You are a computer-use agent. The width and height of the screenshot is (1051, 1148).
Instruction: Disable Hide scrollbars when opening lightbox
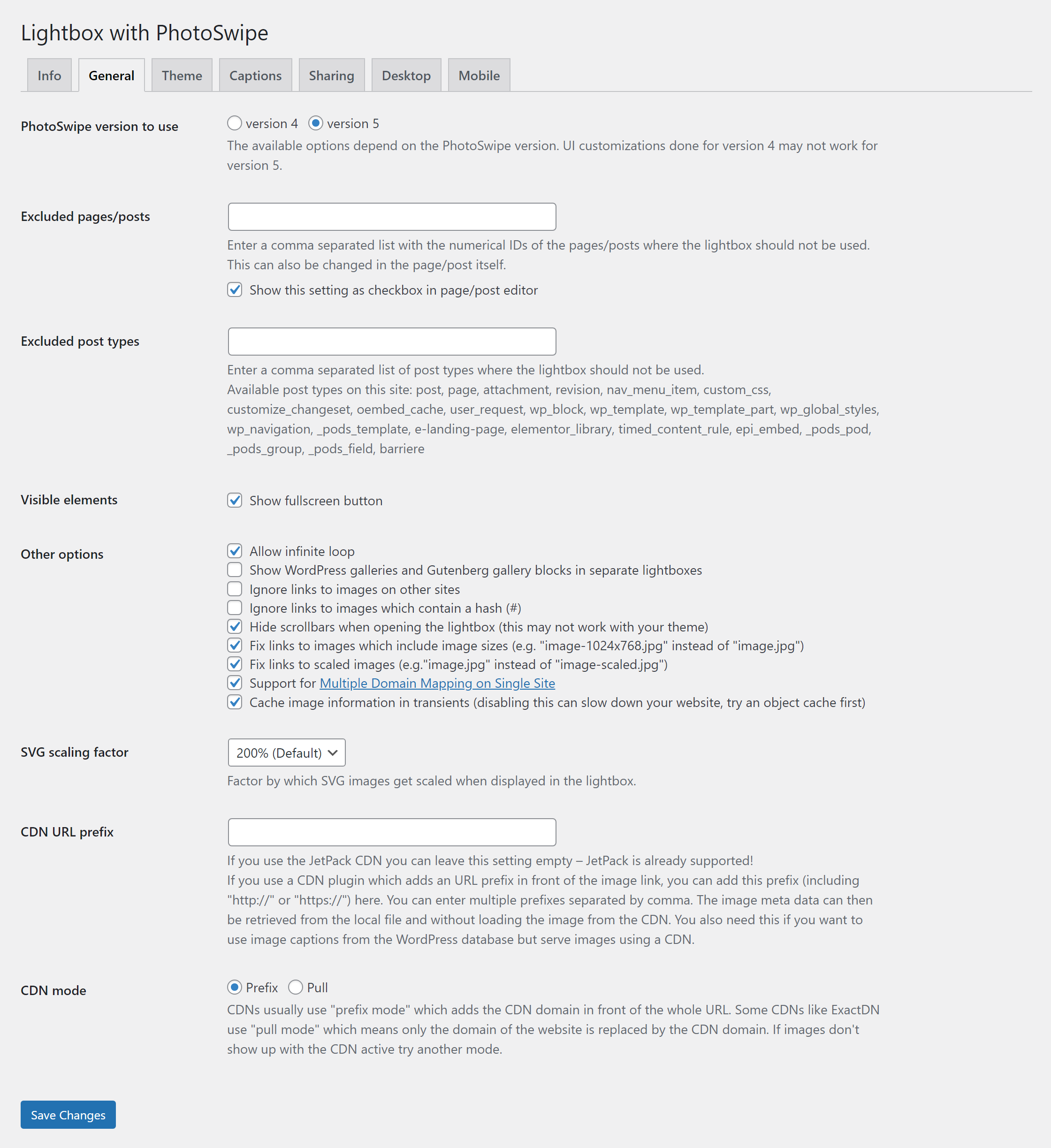click(234, 626)
